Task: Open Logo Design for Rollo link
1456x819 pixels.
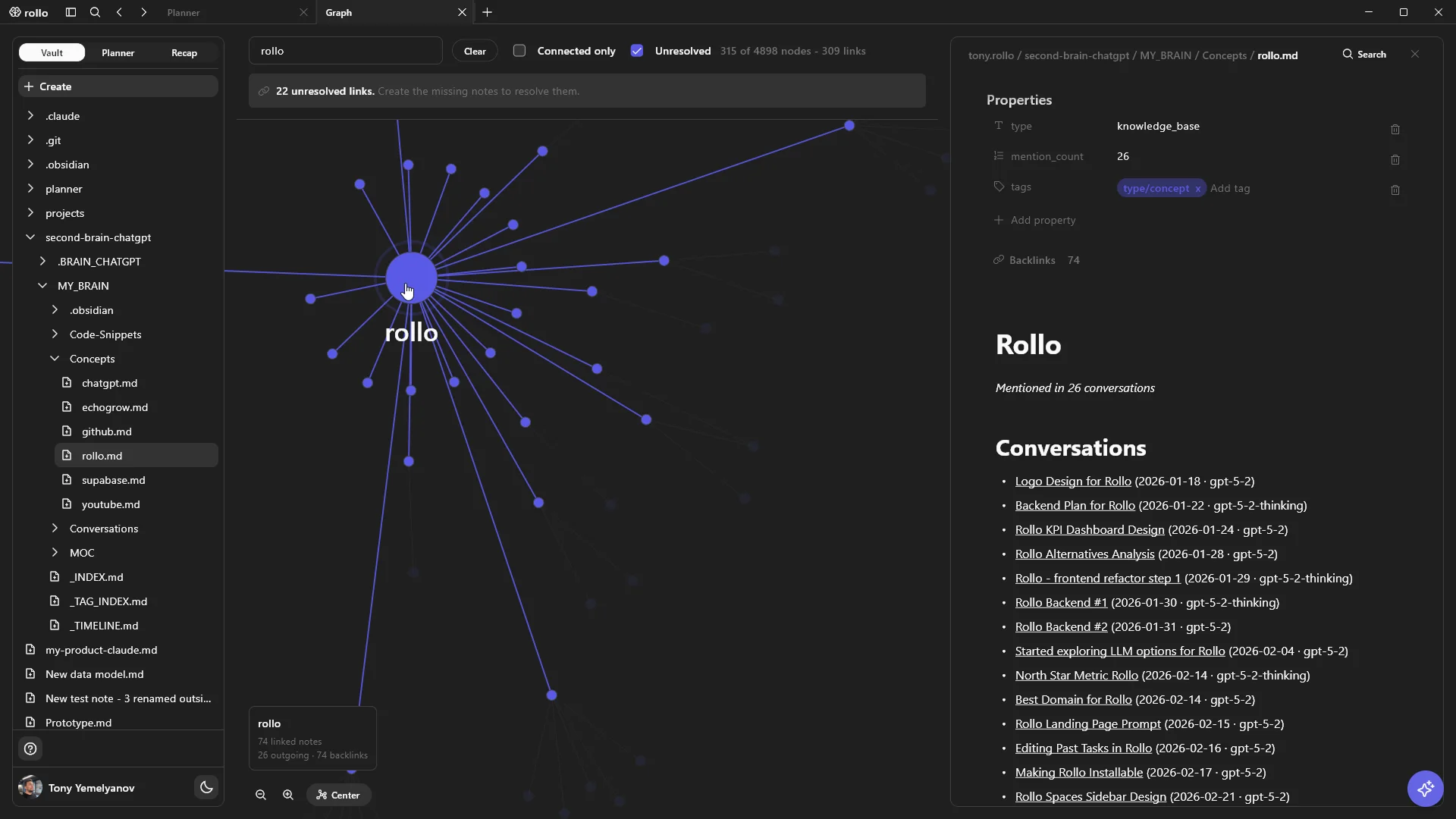Action: coord(1073,481)
